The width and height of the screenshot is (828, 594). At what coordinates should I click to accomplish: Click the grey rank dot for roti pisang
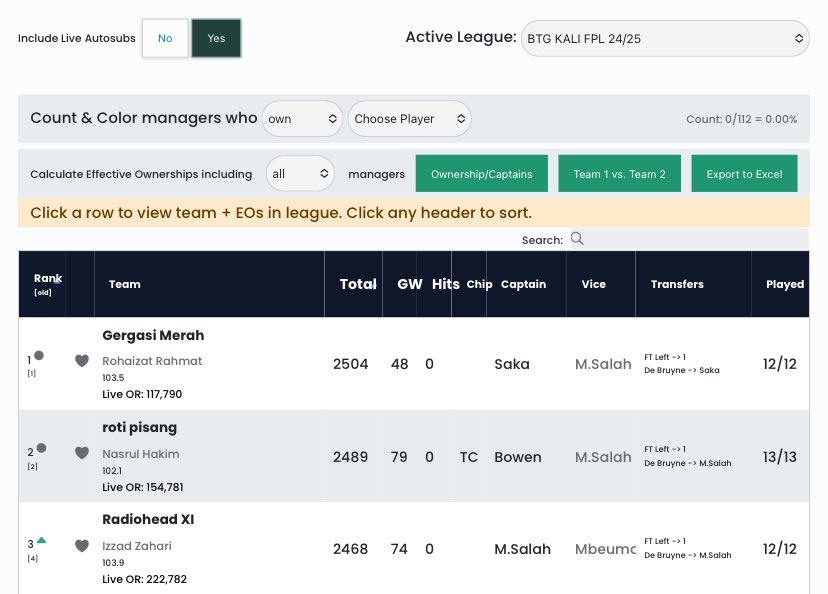click(x=42, y=448)
